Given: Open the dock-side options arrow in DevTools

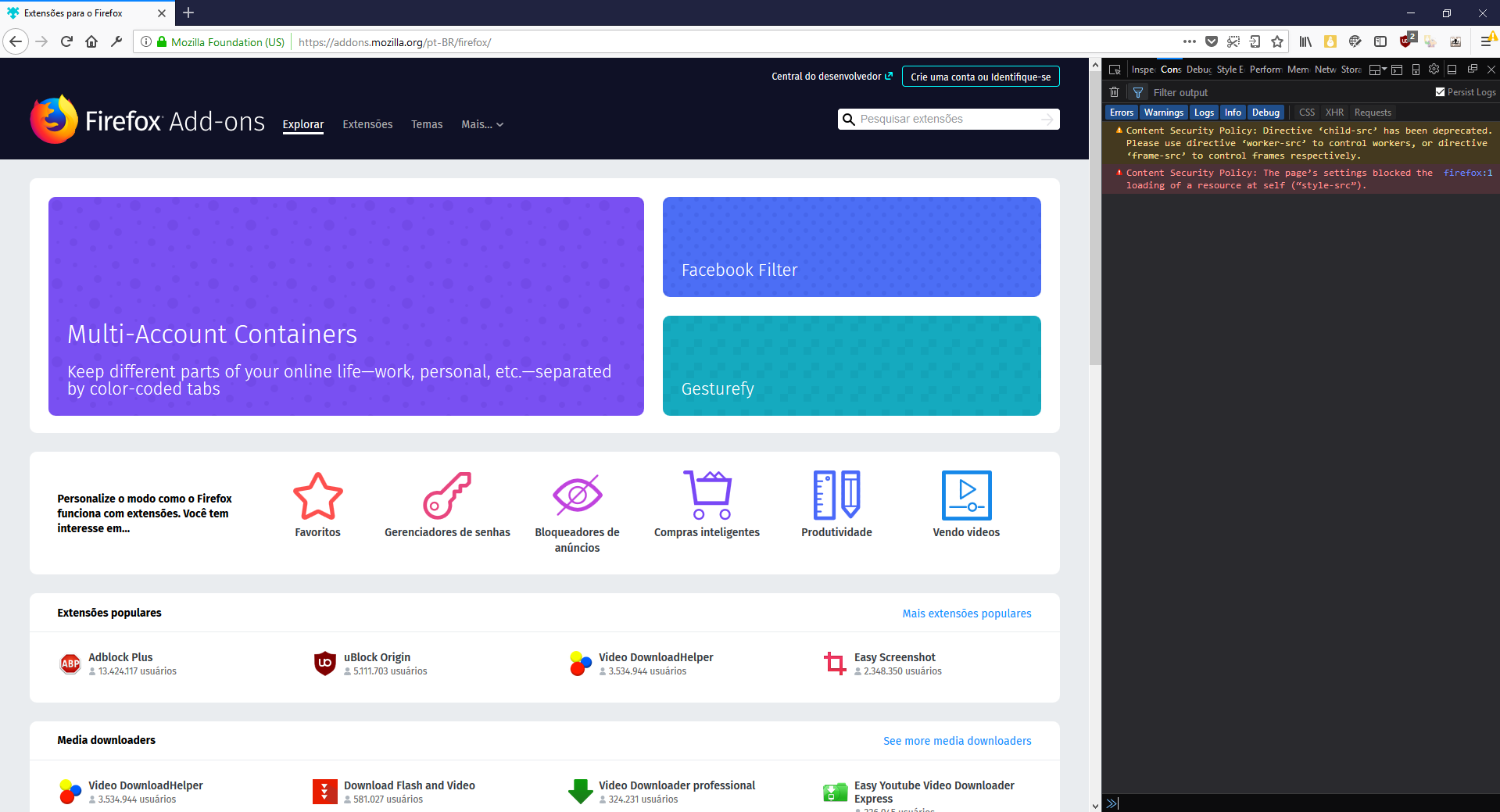Looking at the screenshot, I should (1380, 69).
